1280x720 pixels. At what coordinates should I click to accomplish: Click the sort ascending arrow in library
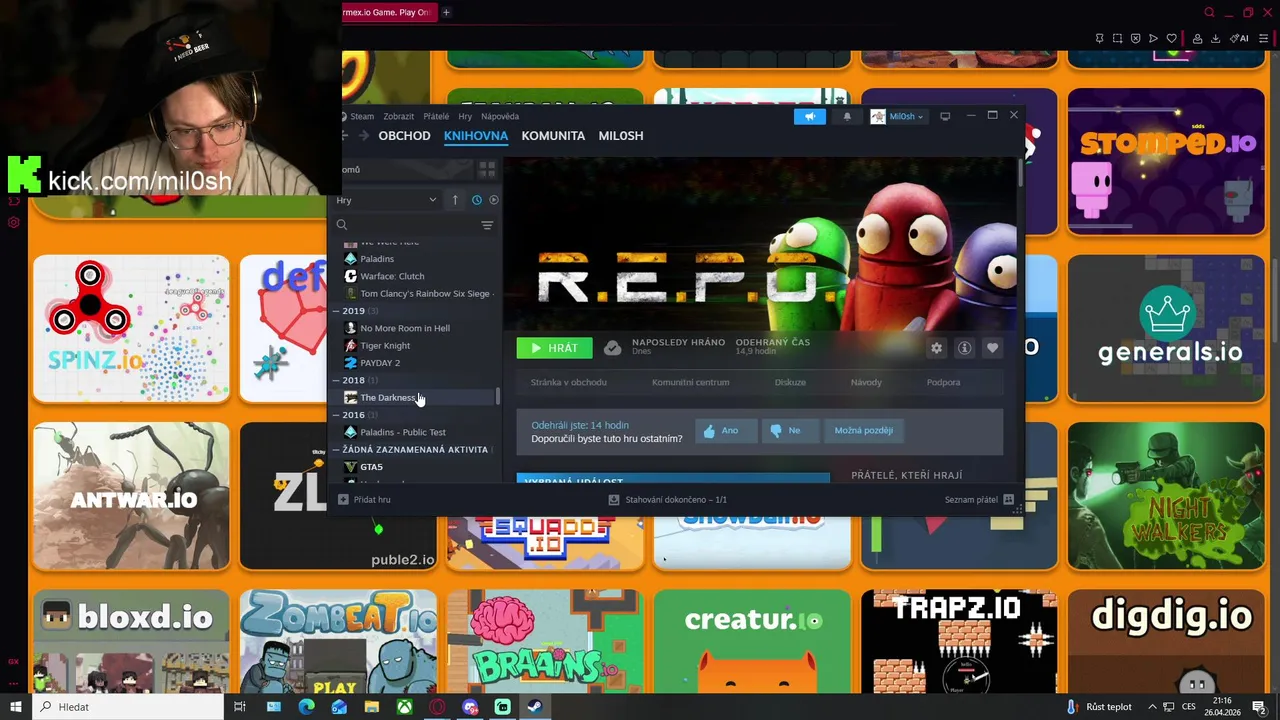tap(455, 200)
